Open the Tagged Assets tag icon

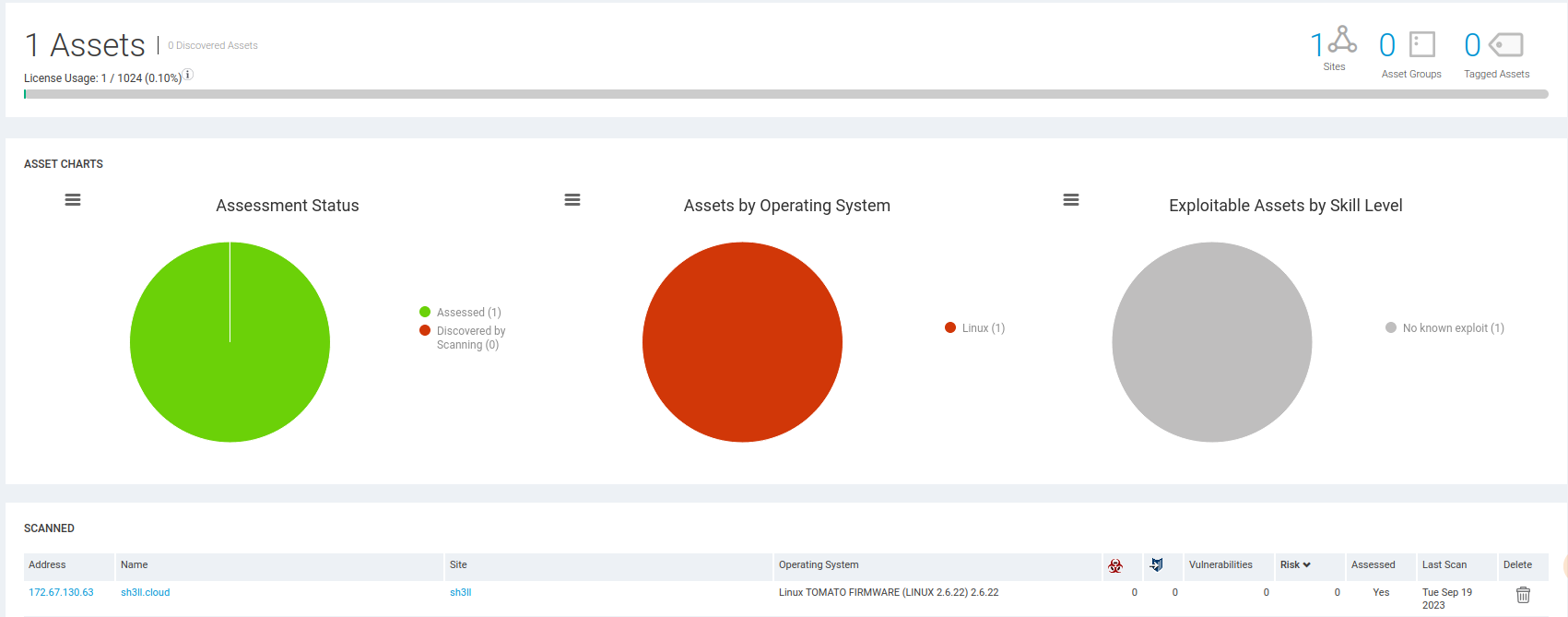(1506, 44)
